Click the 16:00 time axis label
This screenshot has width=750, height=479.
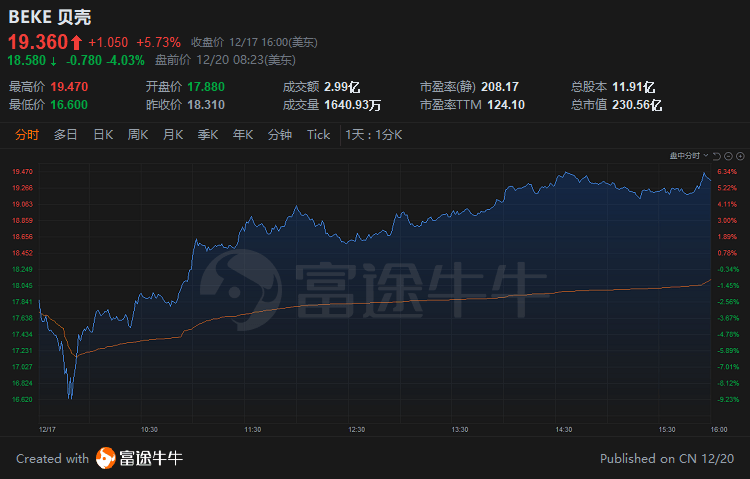click(x=719, y=430)
